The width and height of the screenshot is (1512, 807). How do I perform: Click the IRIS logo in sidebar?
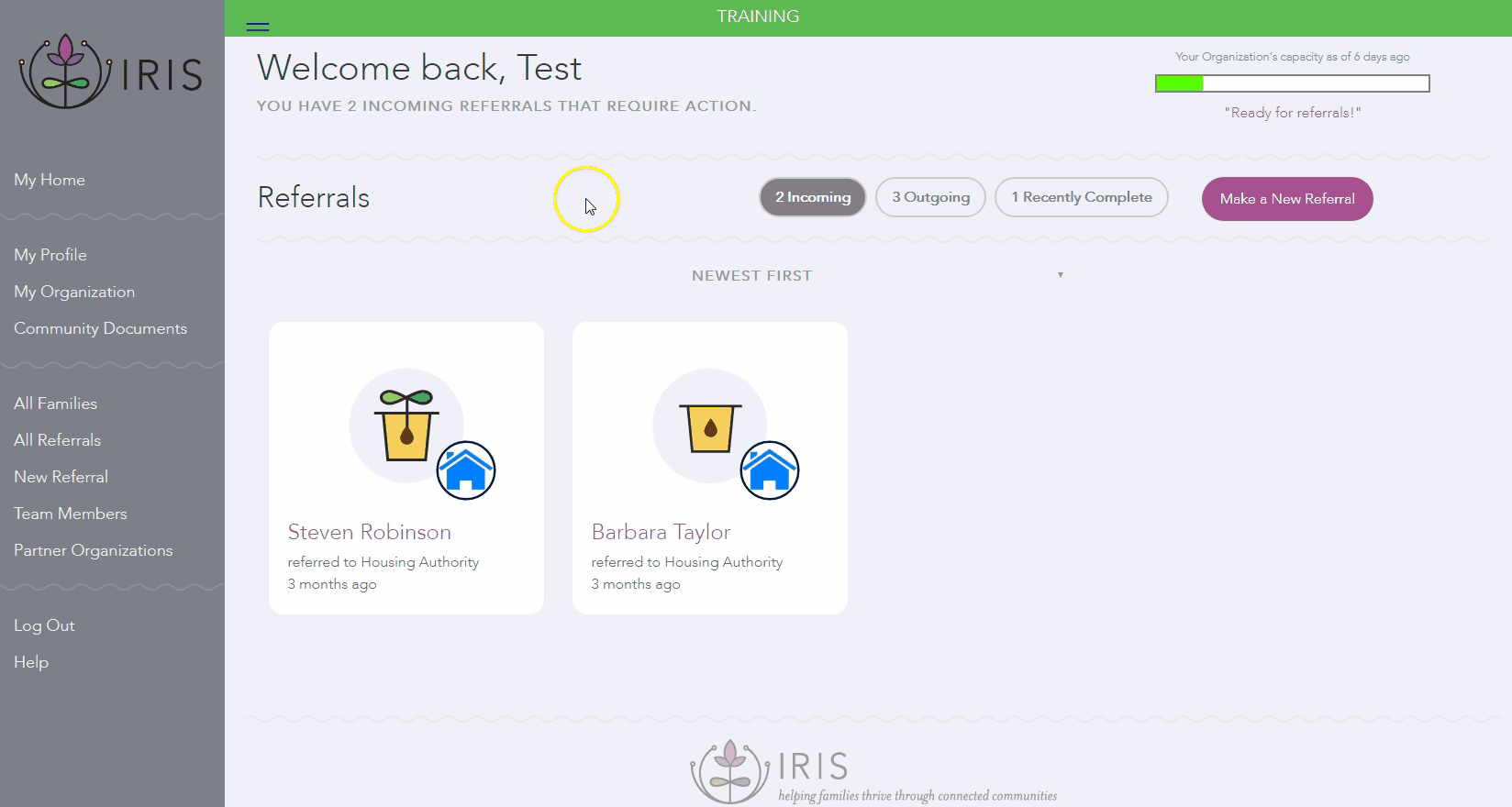point(111,73)
